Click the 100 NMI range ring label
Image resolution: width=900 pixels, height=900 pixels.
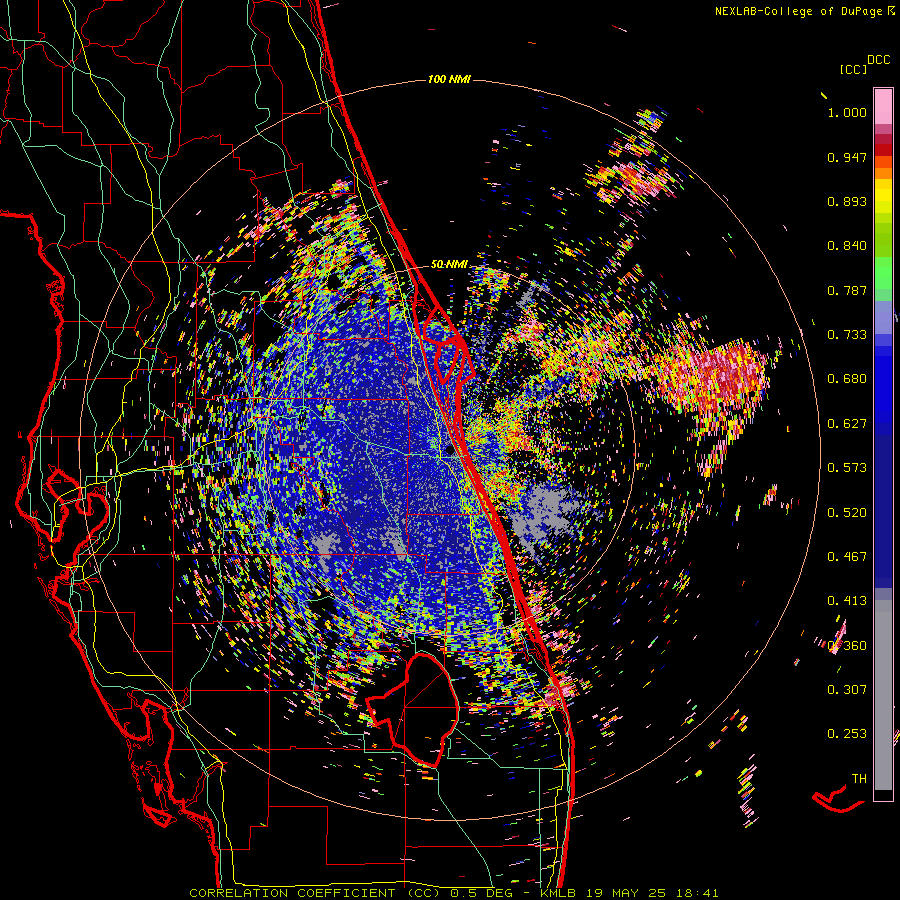click(x=449, y=79)
